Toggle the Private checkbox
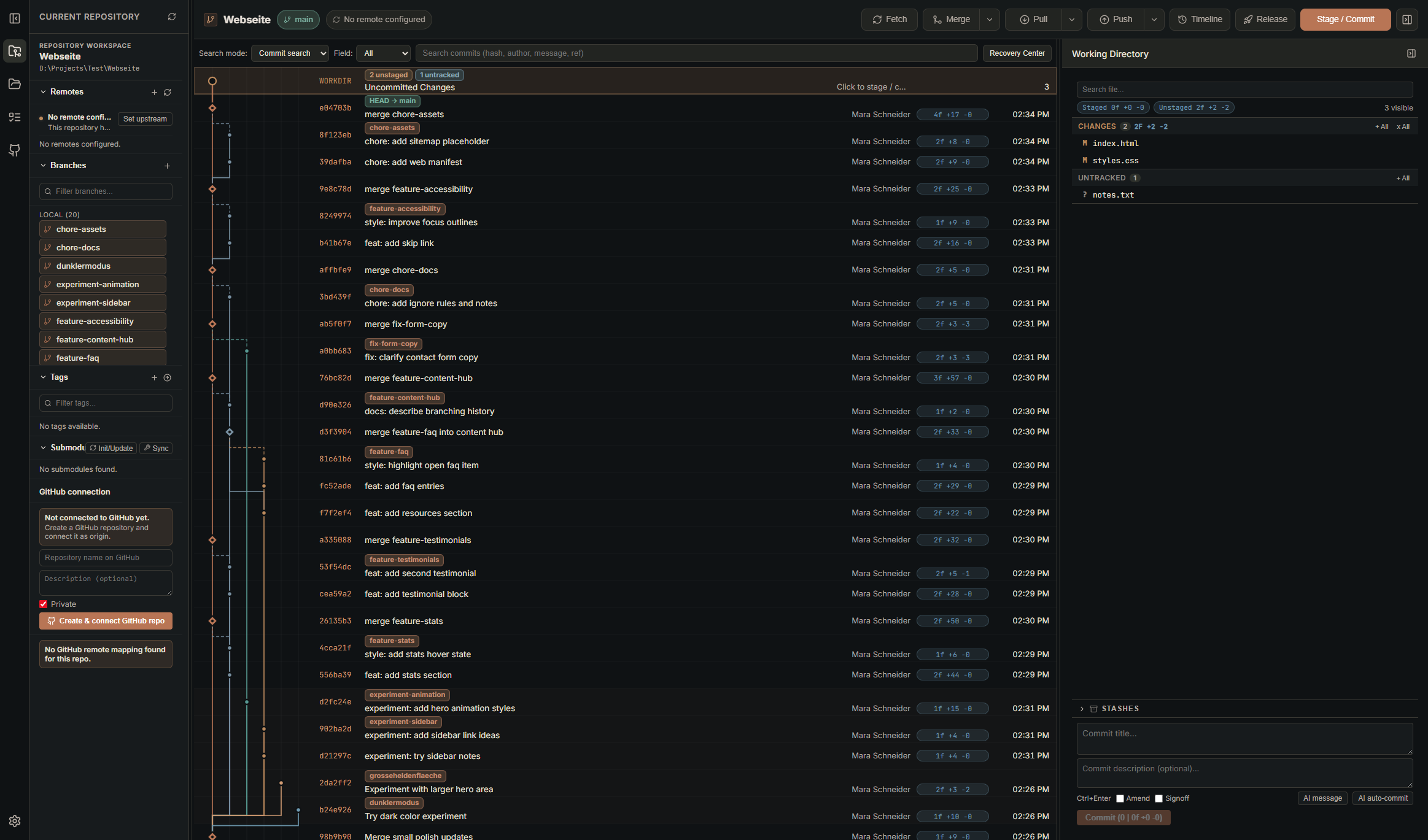1428x840 pixels. [44, 604]
